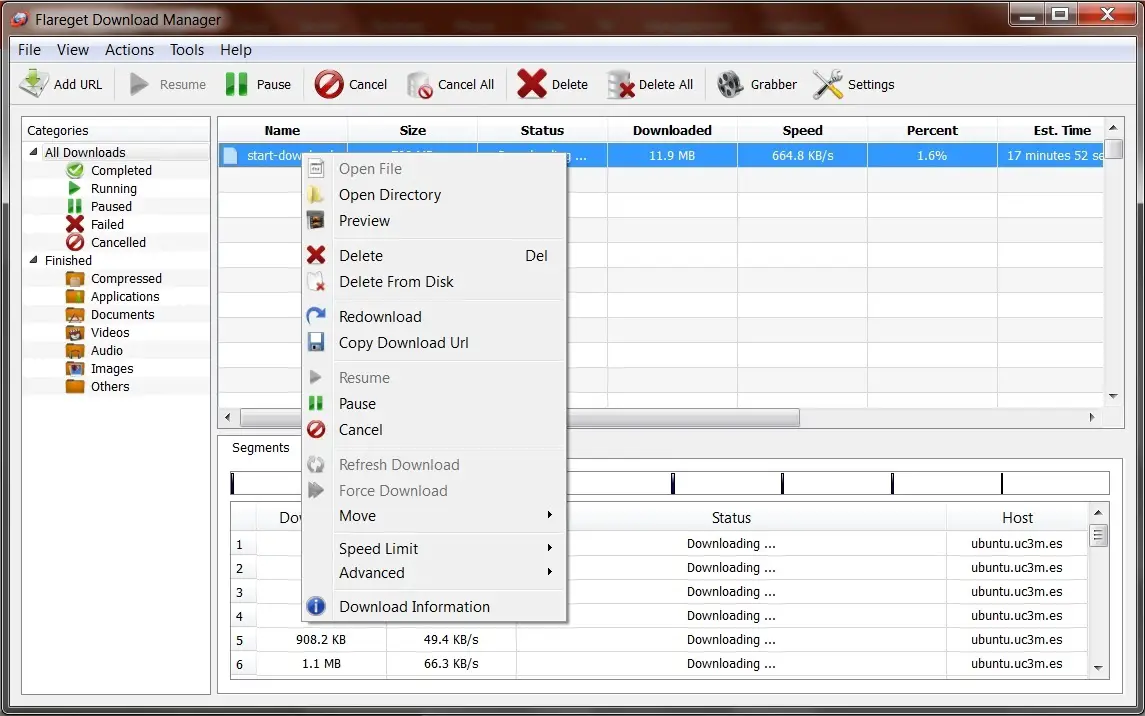The image size is (1145, 716).
Task: Sort downloads by Status column header
Action: pyautogui.click(x=543, y=131)
